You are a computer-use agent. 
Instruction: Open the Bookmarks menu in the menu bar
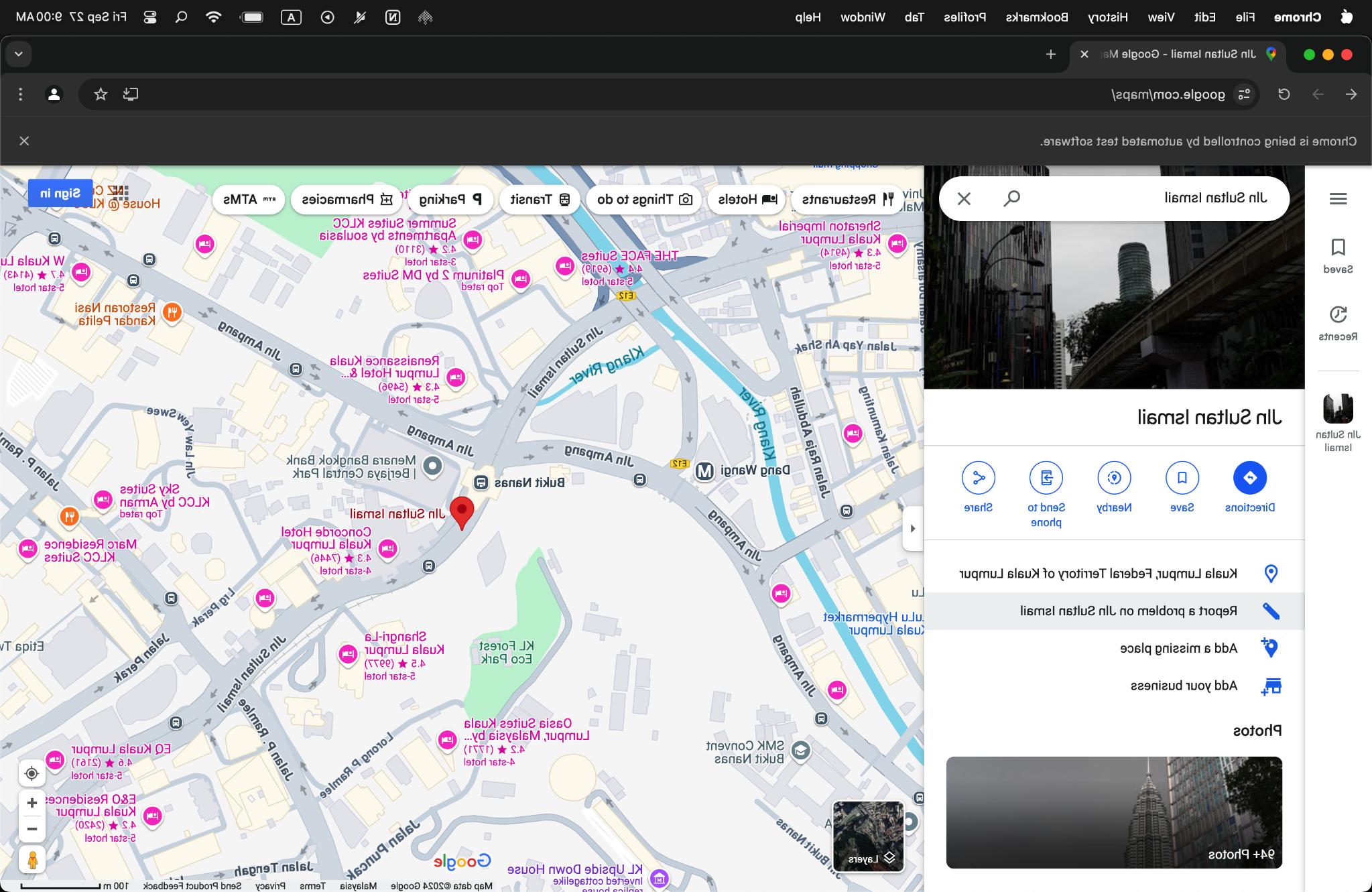[x=1037, y=17]
